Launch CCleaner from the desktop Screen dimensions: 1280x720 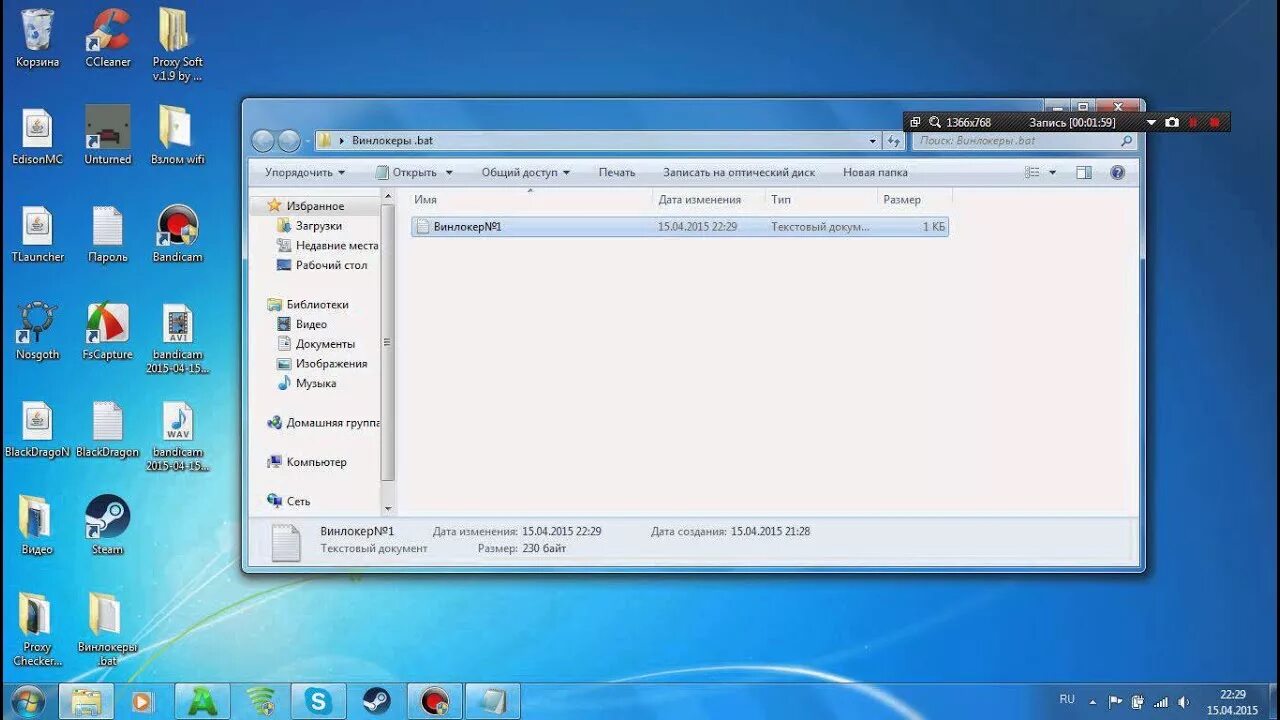[108, 38]
